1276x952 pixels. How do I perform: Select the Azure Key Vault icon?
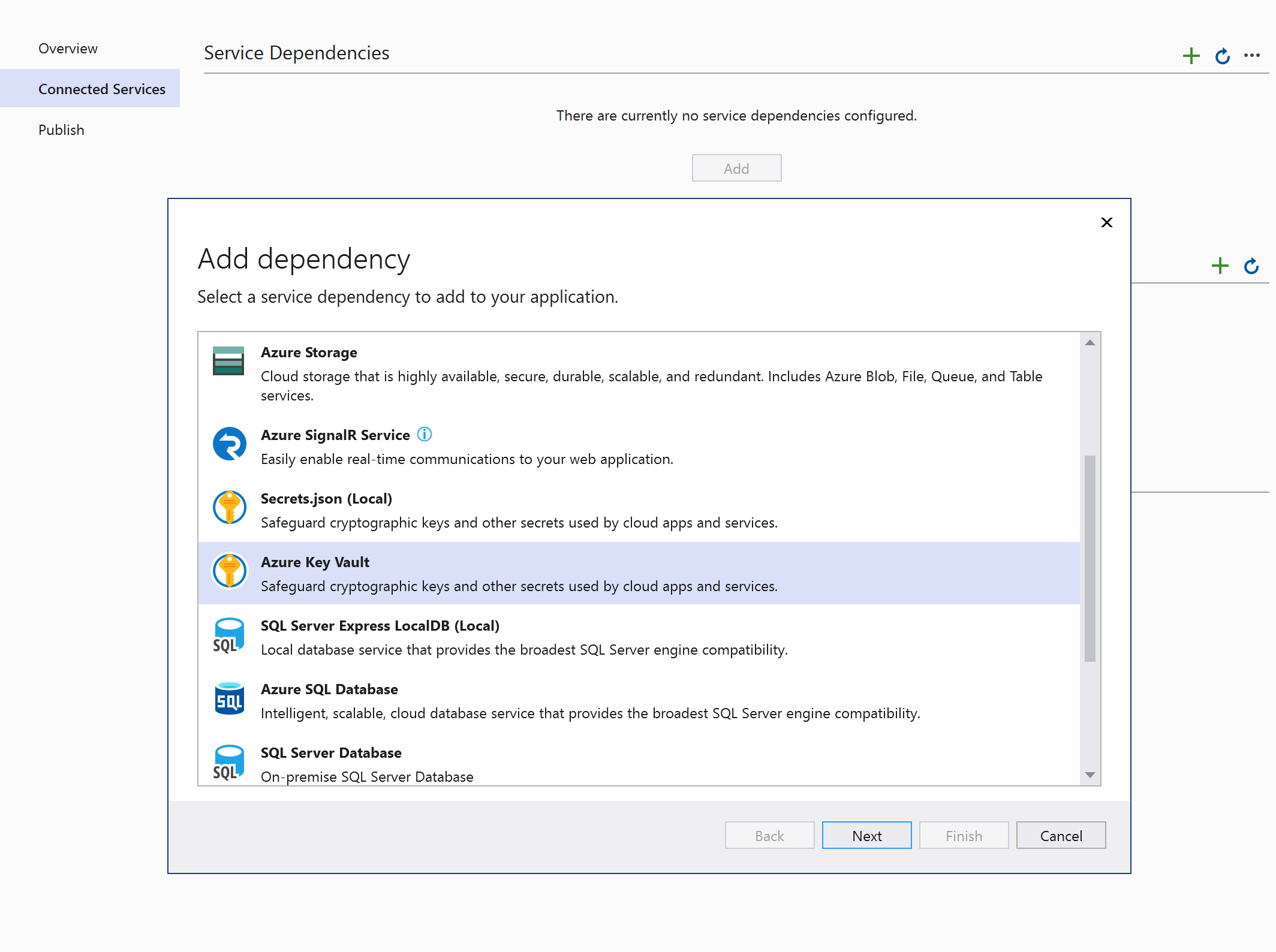click(x=231, y=570)
